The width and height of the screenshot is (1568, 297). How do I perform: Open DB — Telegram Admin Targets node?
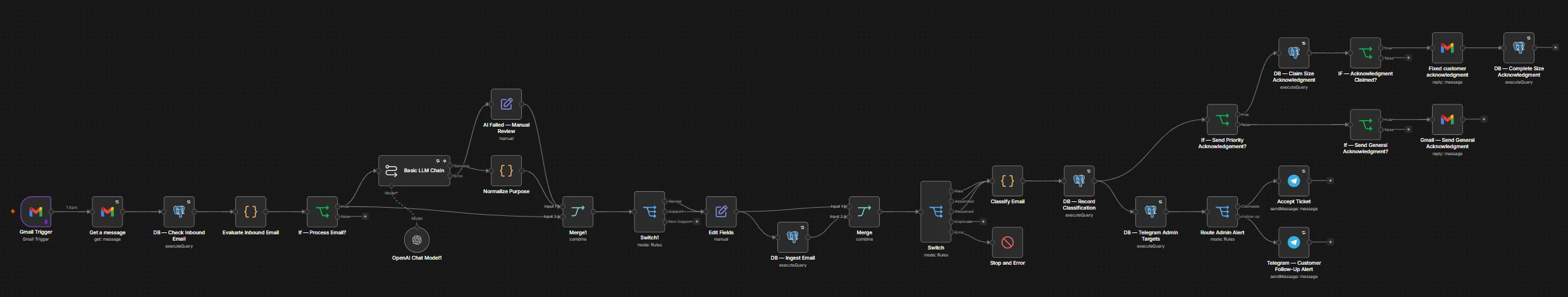click(x=1151, y=212)
